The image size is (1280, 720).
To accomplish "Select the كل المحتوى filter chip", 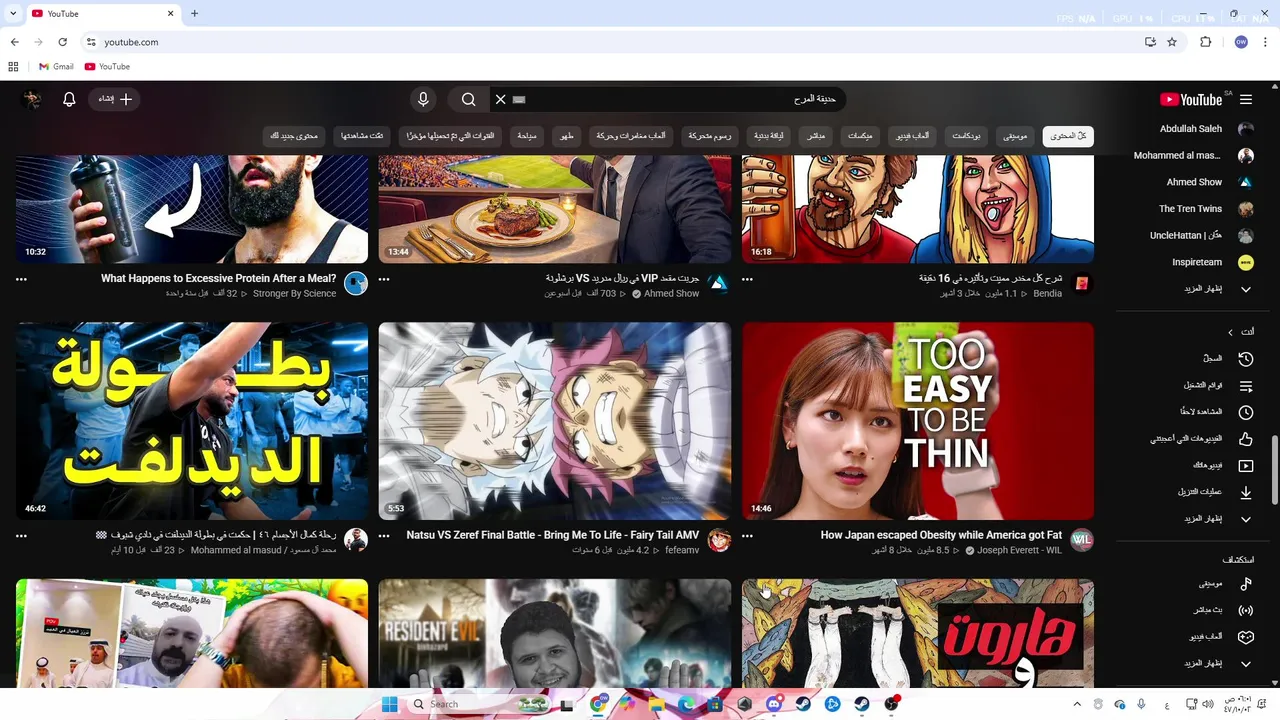I will 1068,136.
